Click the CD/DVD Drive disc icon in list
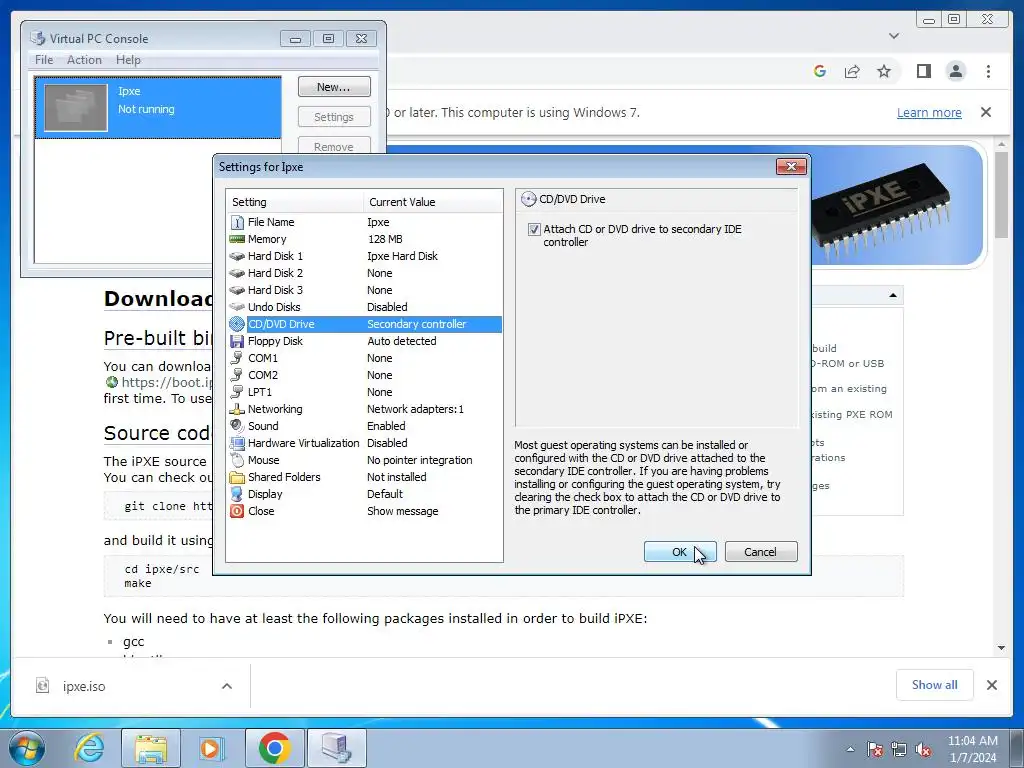Viewport: 1024px width, 768px height. tap(237, 324)
